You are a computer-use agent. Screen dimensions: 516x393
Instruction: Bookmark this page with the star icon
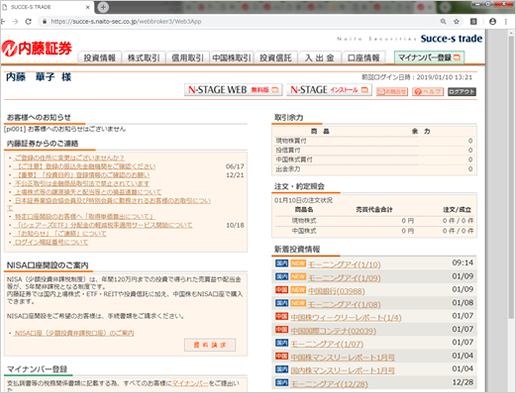[x=456, y=22]
